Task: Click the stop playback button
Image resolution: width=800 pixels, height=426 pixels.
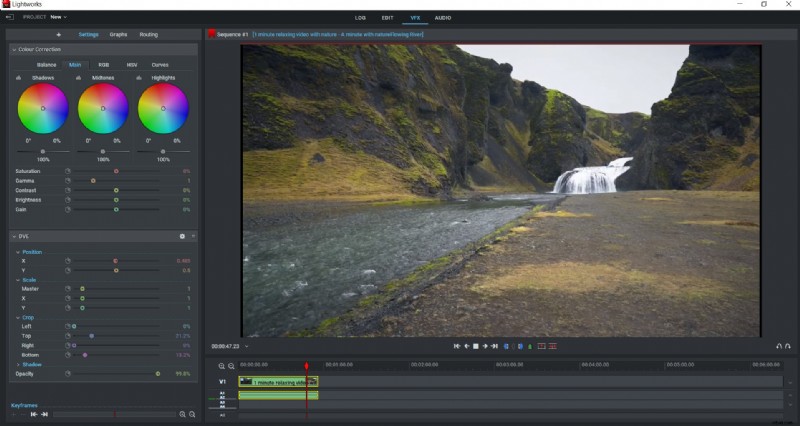Action: (476, 346)
